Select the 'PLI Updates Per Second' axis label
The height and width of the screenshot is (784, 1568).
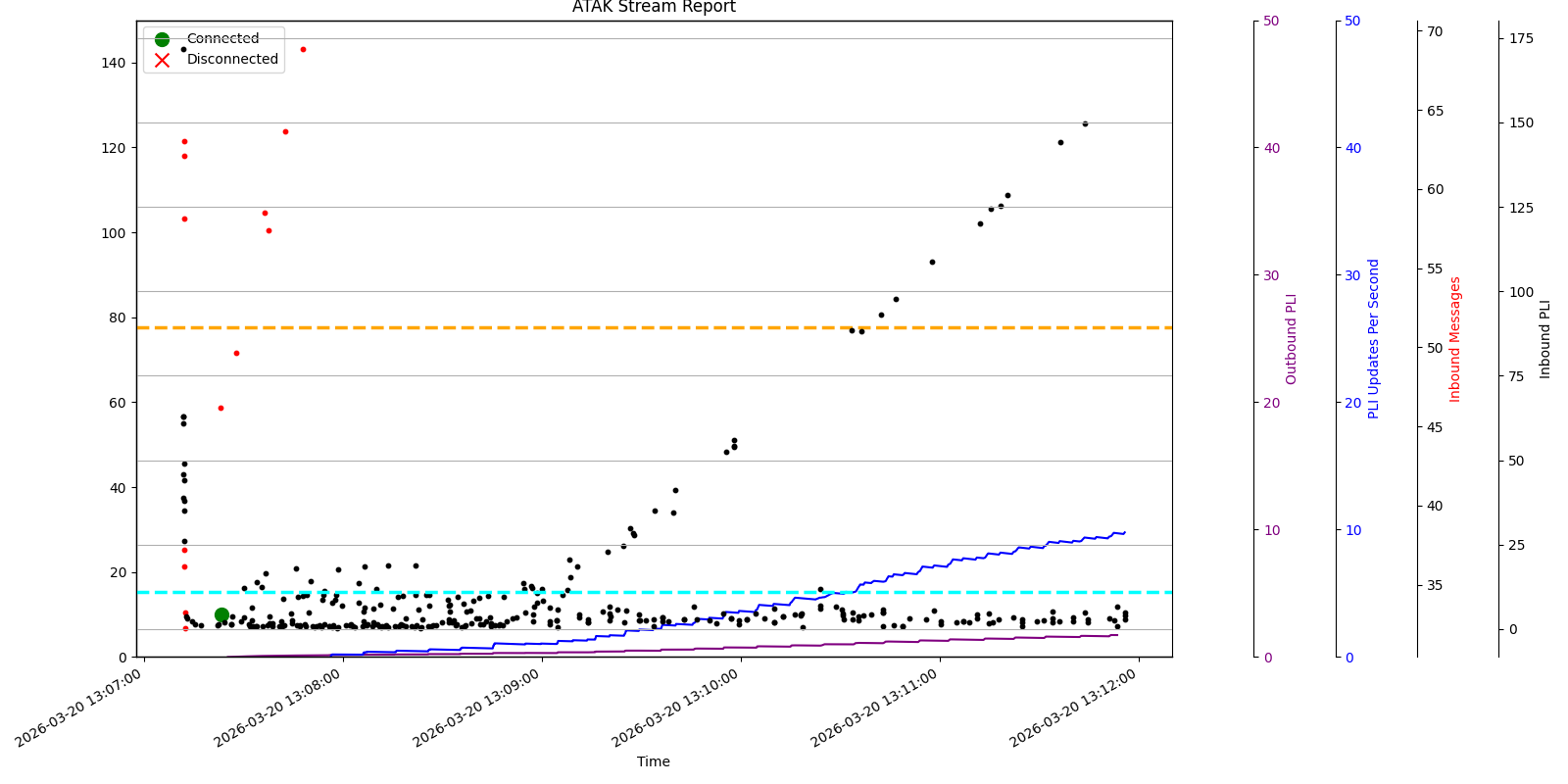pos(1374,339)
